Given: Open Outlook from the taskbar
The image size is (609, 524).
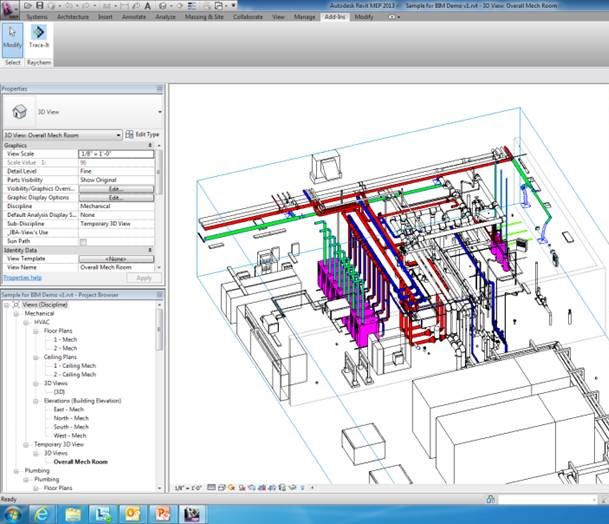Looking at the screenshot, I should pos(132,514).
